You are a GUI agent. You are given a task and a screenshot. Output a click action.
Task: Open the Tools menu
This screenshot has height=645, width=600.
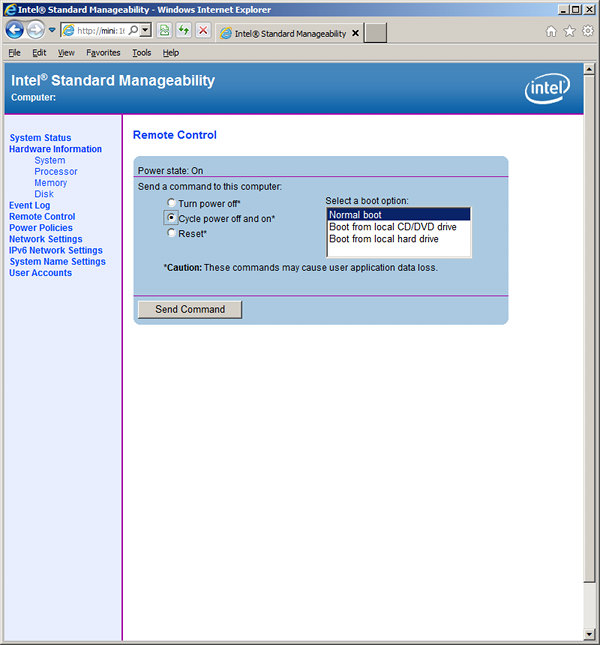click(141, 53)
